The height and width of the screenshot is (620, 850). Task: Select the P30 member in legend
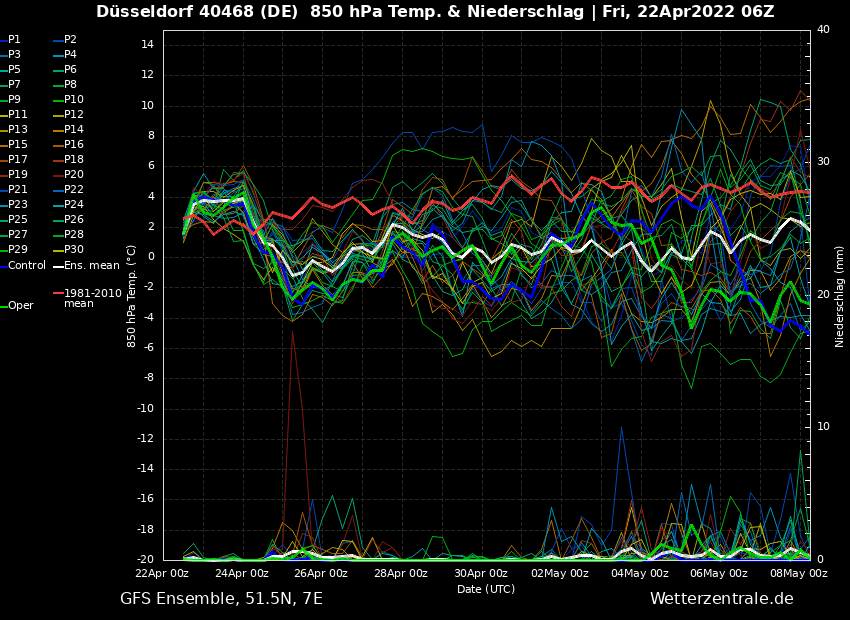pyautogui.click(x=74, y=249)
